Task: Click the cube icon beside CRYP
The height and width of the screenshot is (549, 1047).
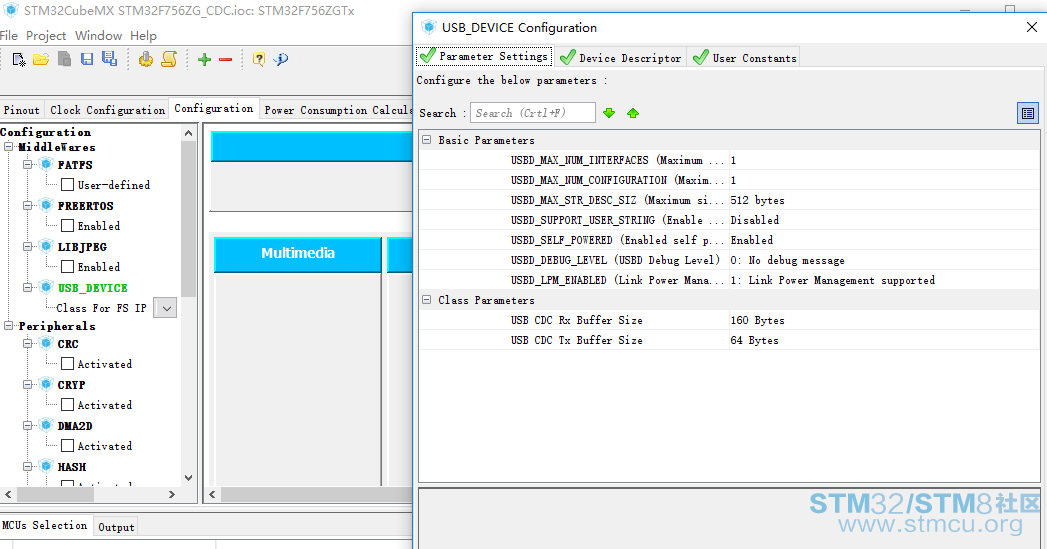Action: 46,384
